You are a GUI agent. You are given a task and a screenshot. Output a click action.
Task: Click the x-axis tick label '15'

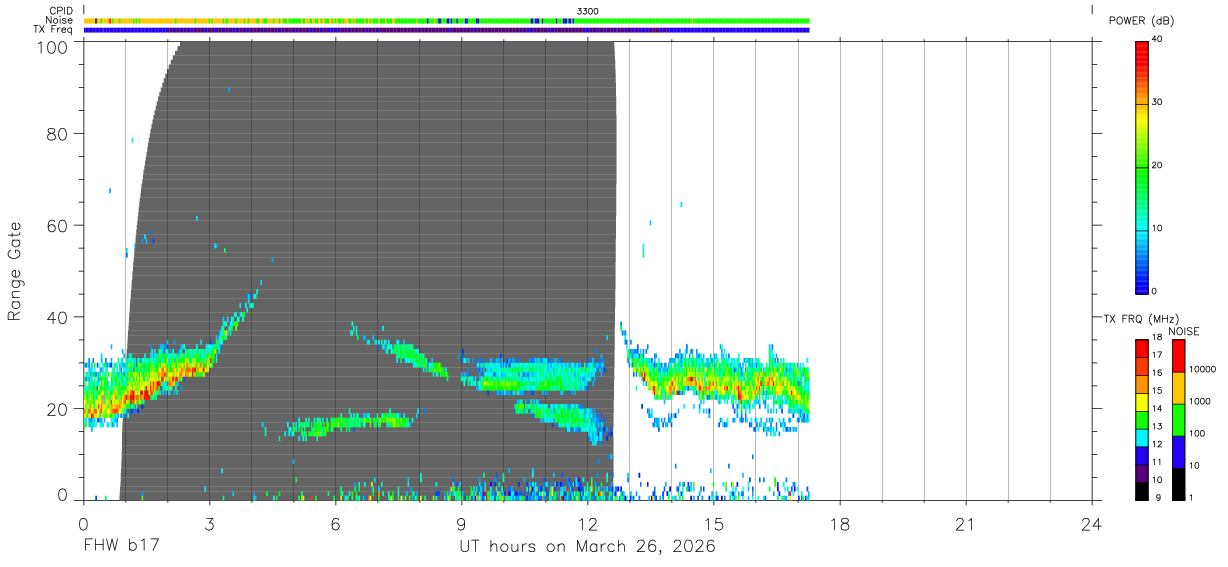714,524
